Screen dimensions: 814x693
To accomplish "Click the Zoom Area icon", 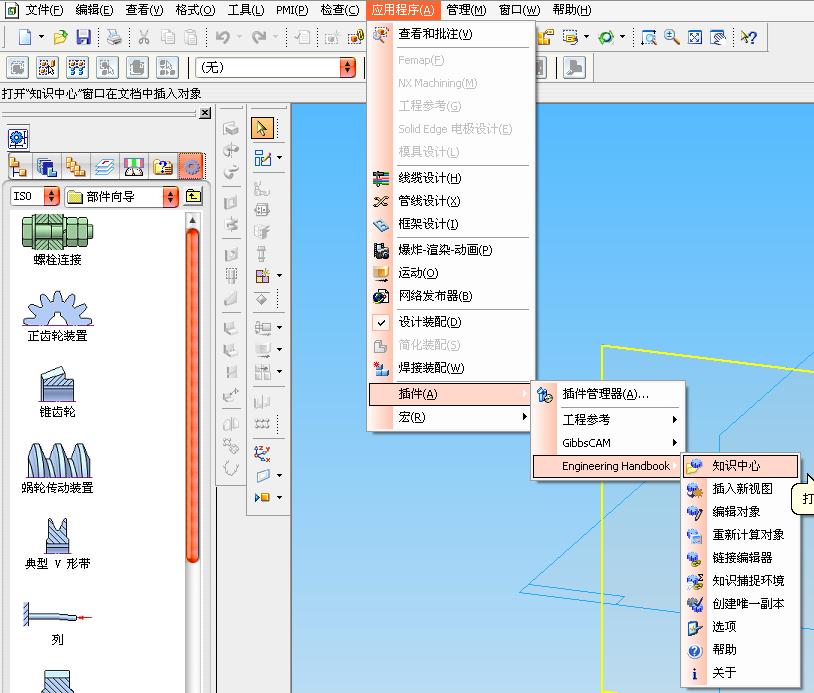I will [x=649, y=37].
